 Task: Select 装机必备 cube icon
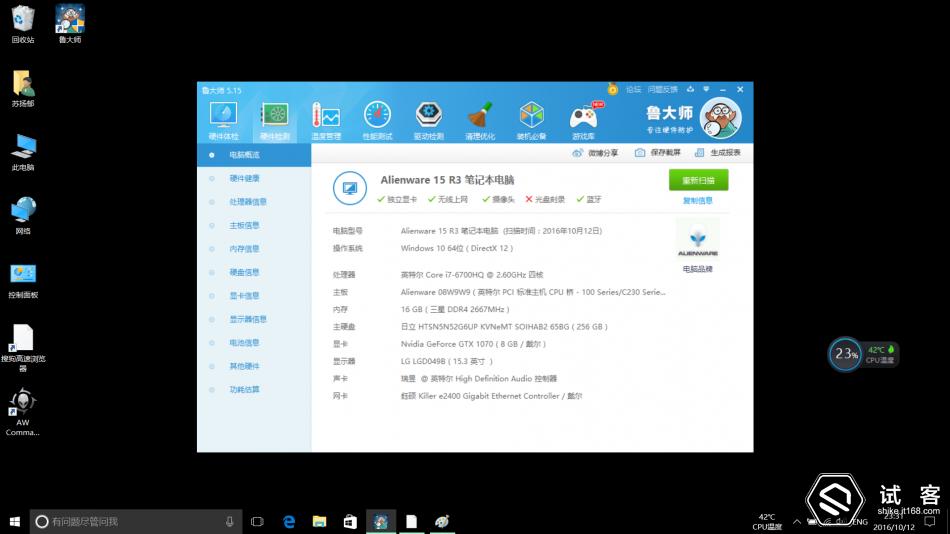point(531,118)
